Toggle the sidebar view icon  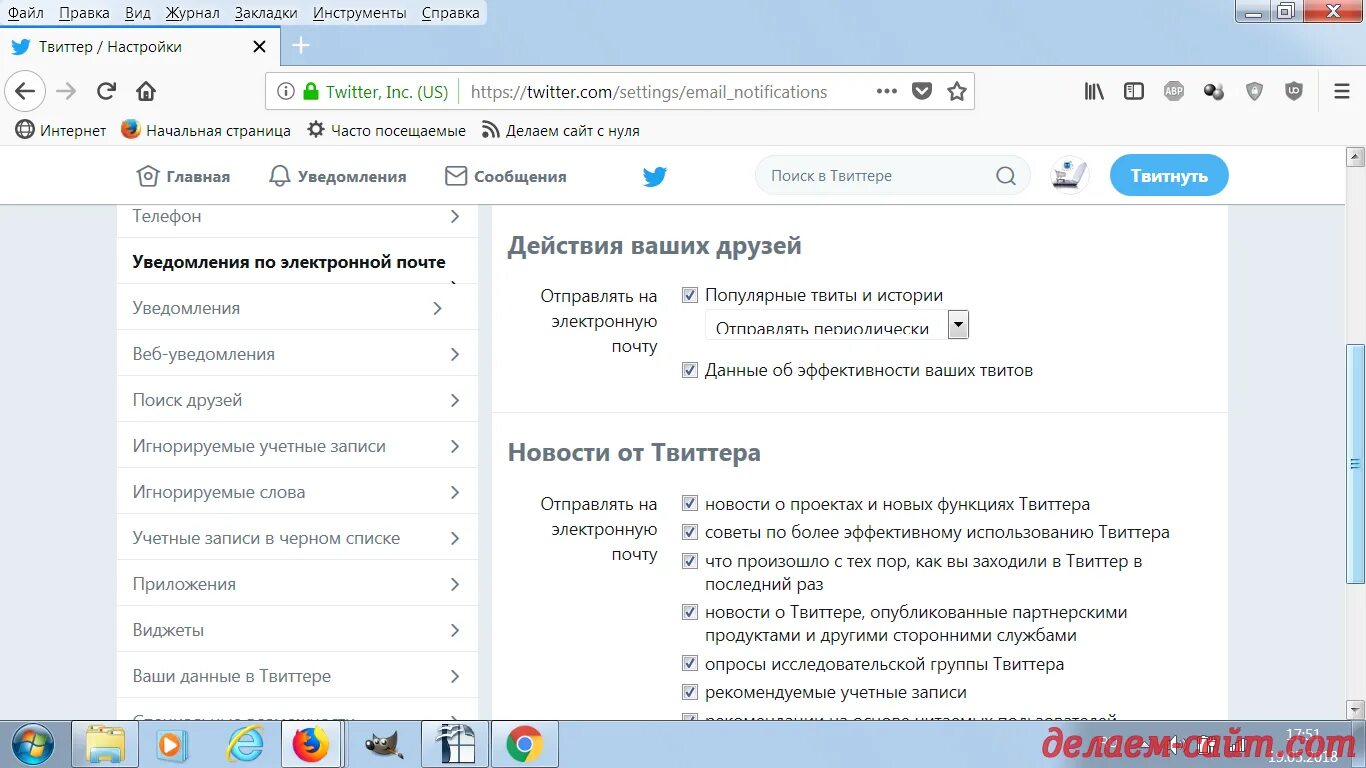click(1134, 92)
